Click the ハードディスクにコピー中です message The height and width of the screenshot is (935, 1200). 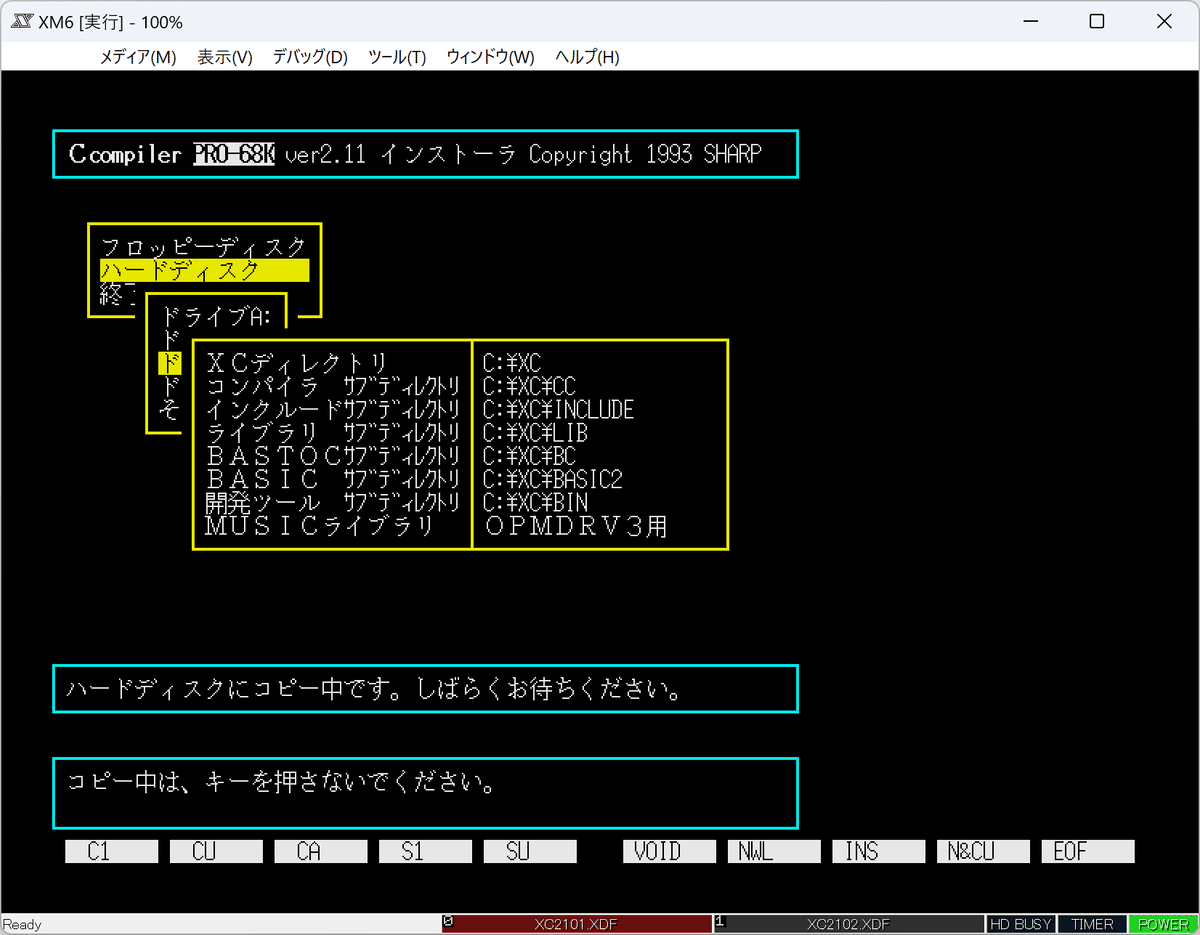376,690
